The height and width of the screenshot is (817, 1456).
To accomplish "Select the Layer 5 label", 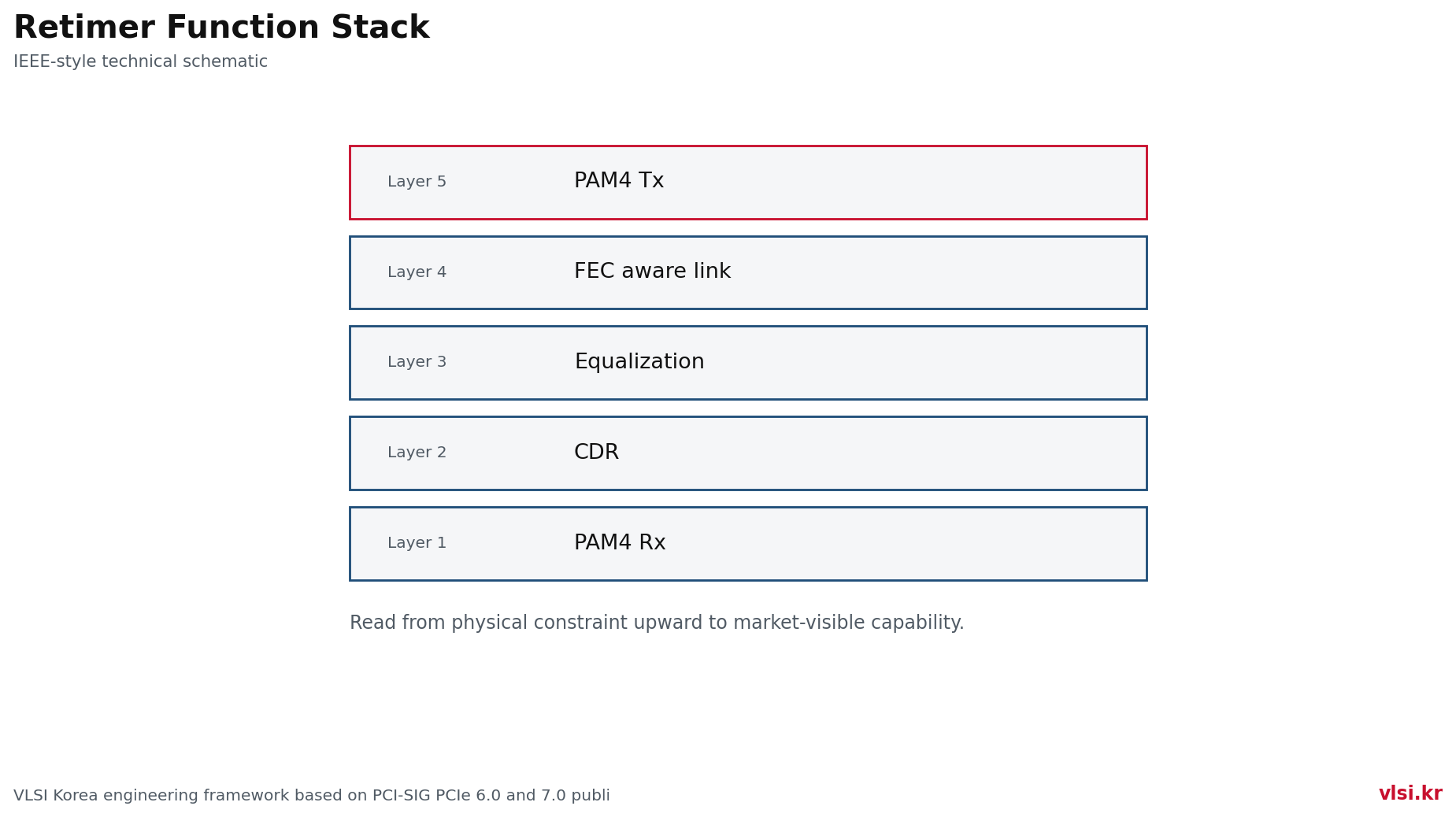I will tap(417, 182).
